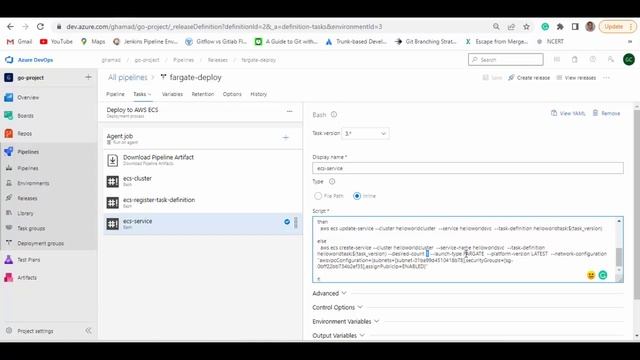
Task: Expand Output Variables section
Action: click(338, 336)
